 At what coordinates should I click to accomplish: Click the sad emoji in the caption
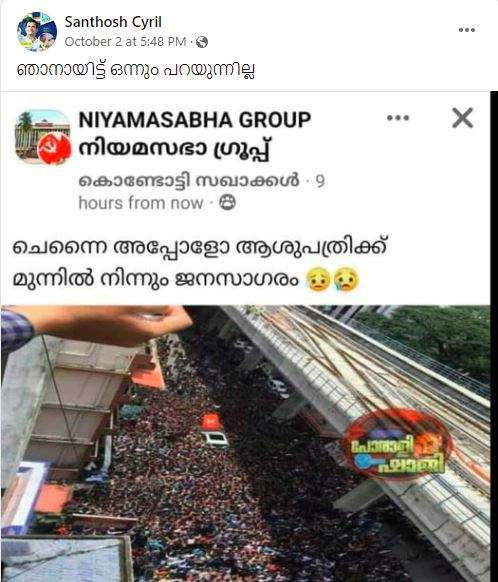318,279
